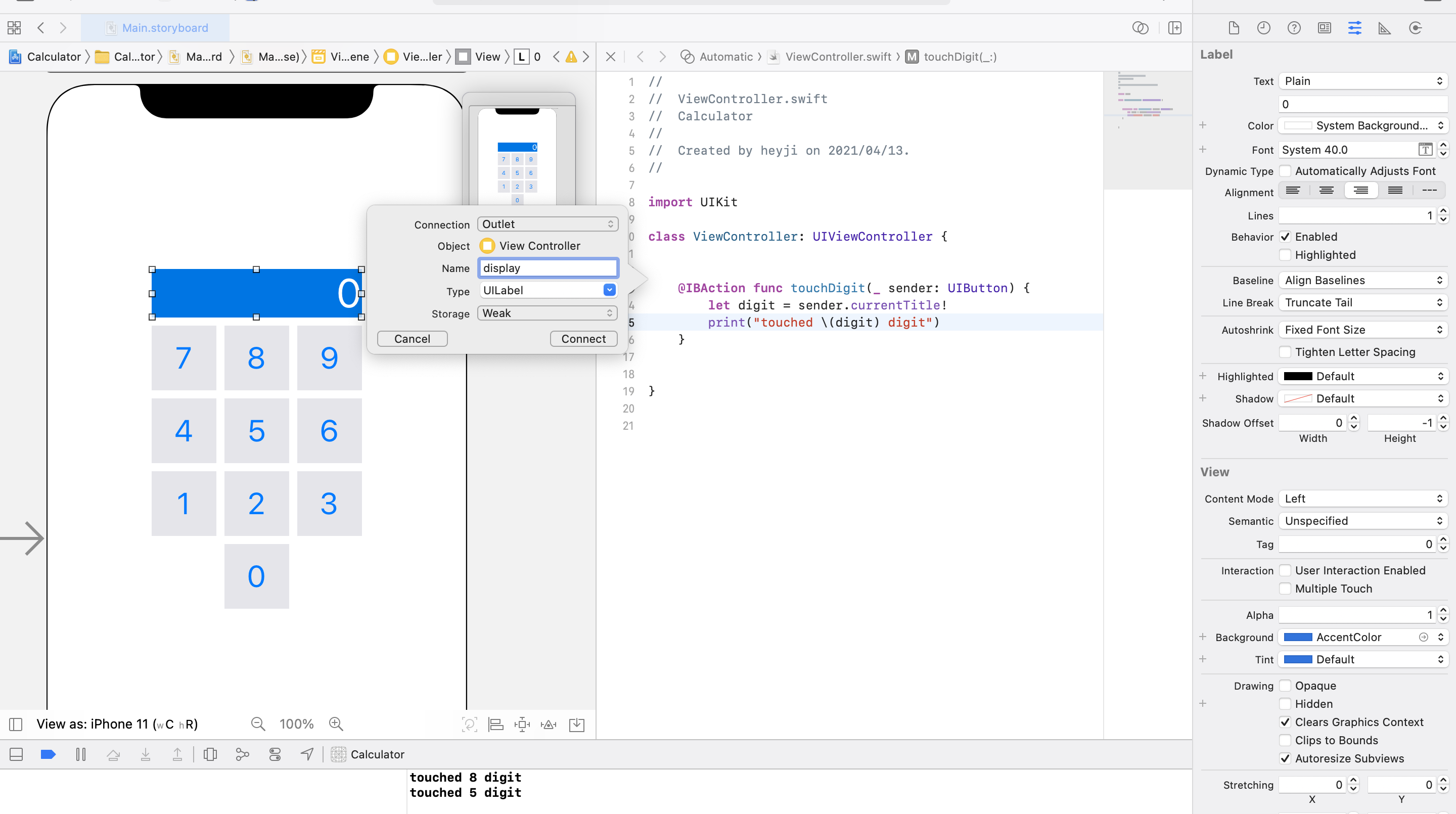Check User Interaction Enabled
This screenshot has width=1456, height=814.
(1285, 570)
